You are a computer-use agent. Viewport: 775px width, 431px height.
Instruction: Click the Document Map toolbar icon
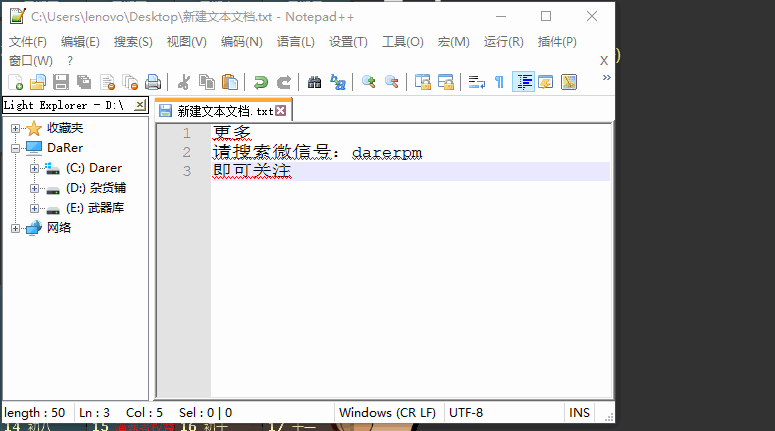pyautogui.click(x=569, y=82)
